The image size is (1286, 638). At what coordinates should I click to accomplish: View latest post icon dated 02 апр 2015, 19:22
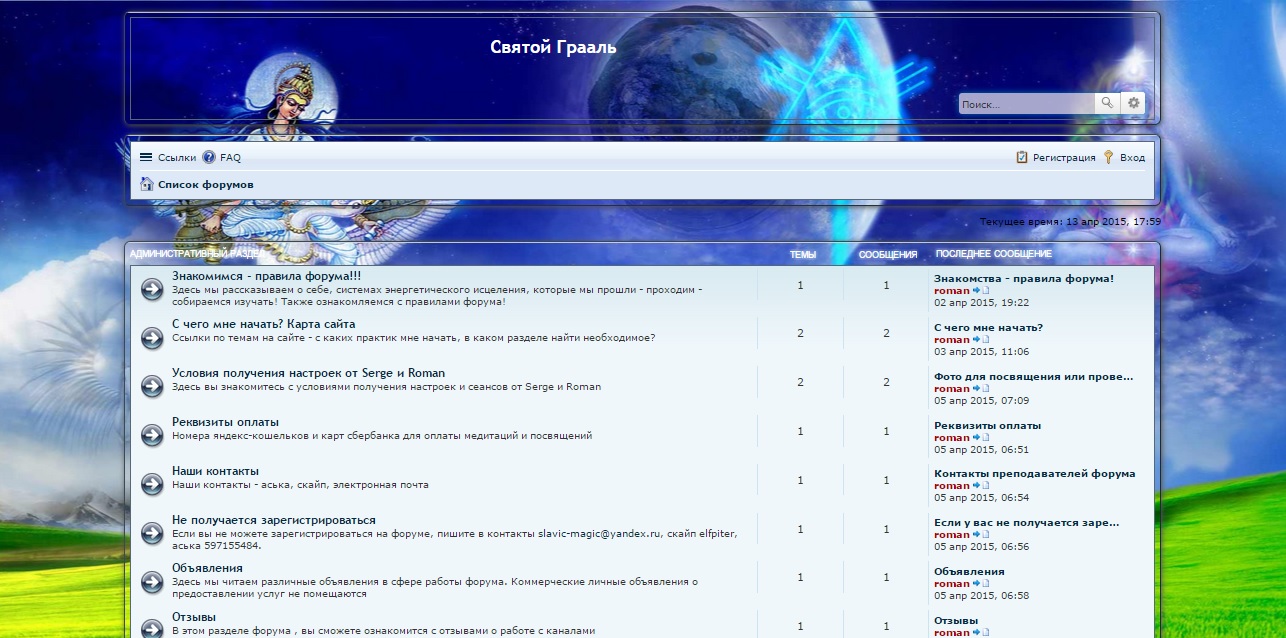click(x=981, y=290)
